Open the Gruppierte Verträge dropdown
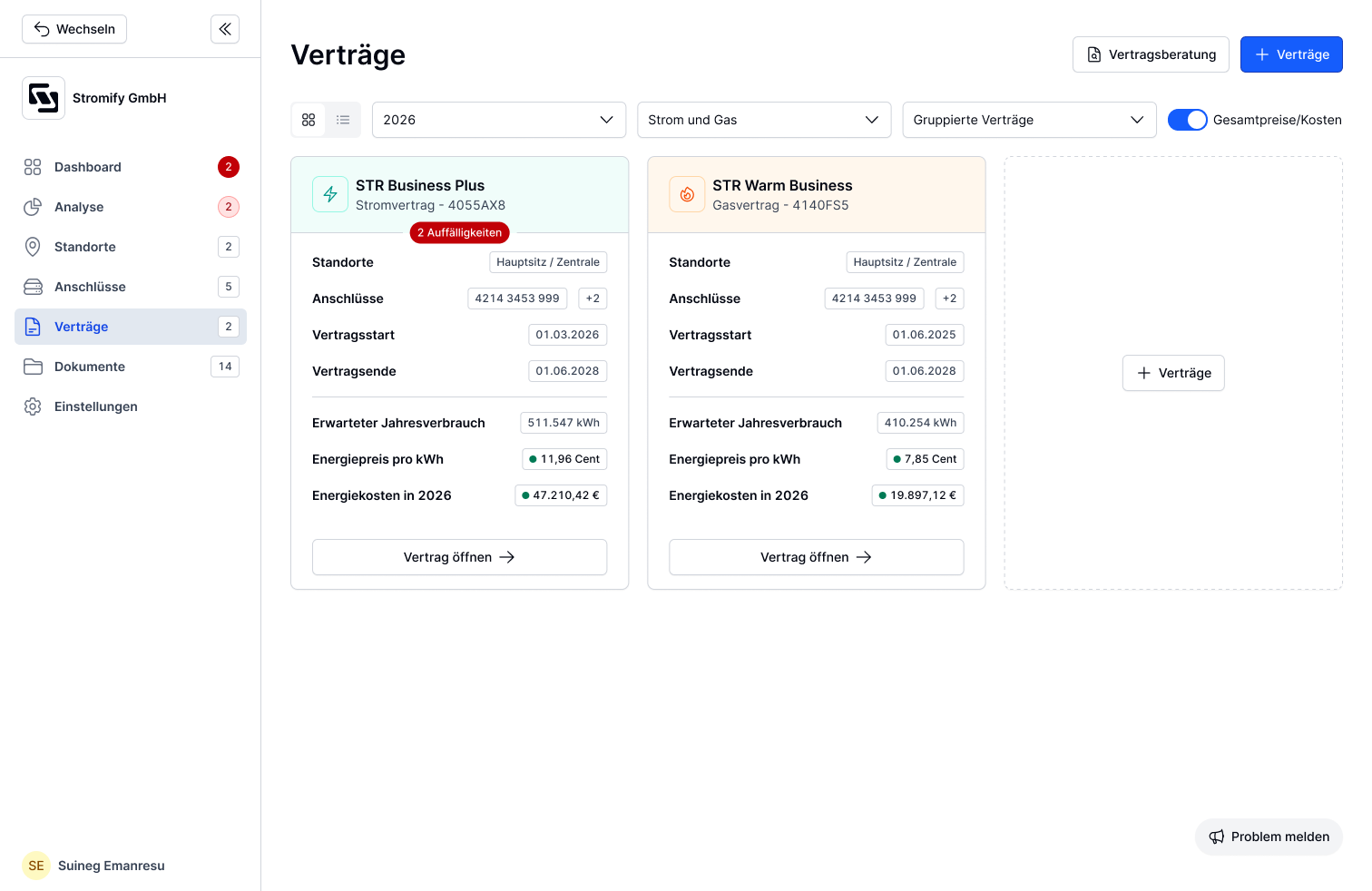This screenshot has width=1372, height=891. 1029,120
